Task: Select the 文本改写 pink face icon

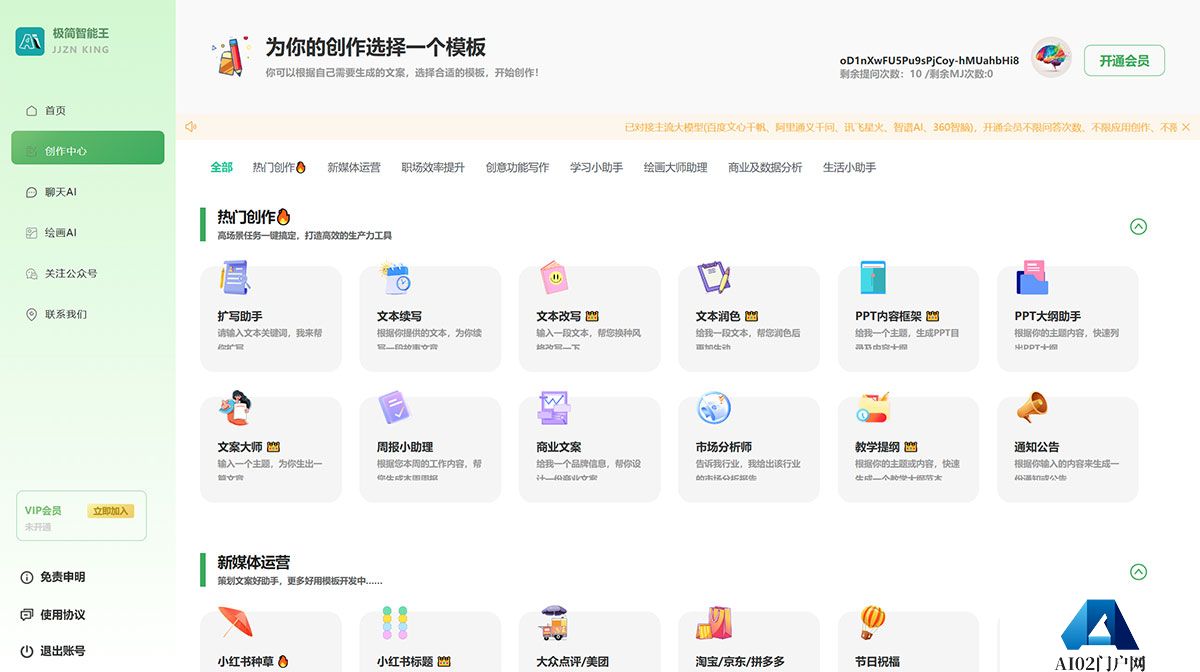Action: coord(553,278)
